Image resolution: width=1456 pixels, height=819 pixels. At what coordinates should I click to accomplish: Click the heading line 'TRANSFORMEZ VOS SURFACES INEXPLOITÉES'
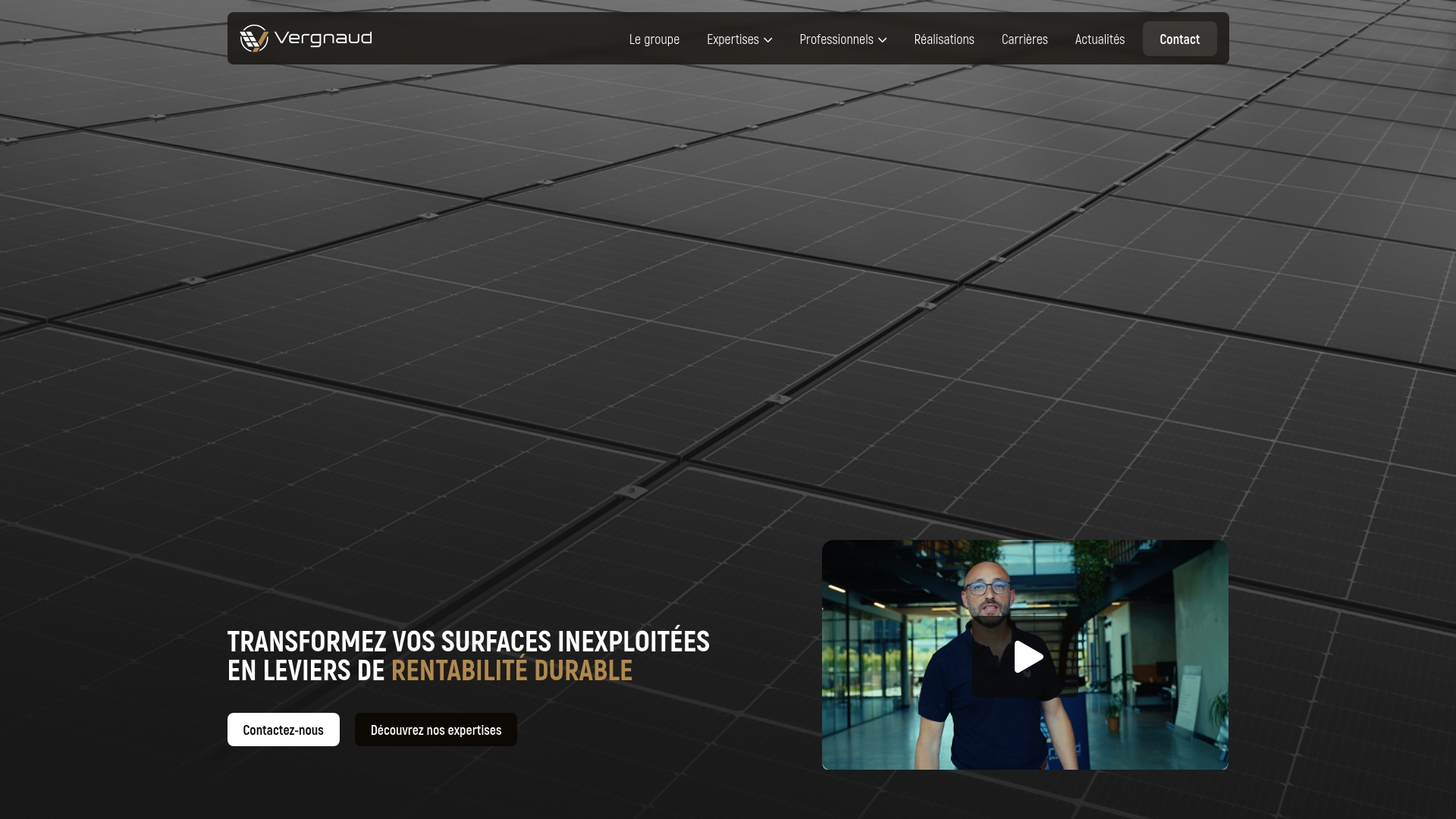[469, 642]
